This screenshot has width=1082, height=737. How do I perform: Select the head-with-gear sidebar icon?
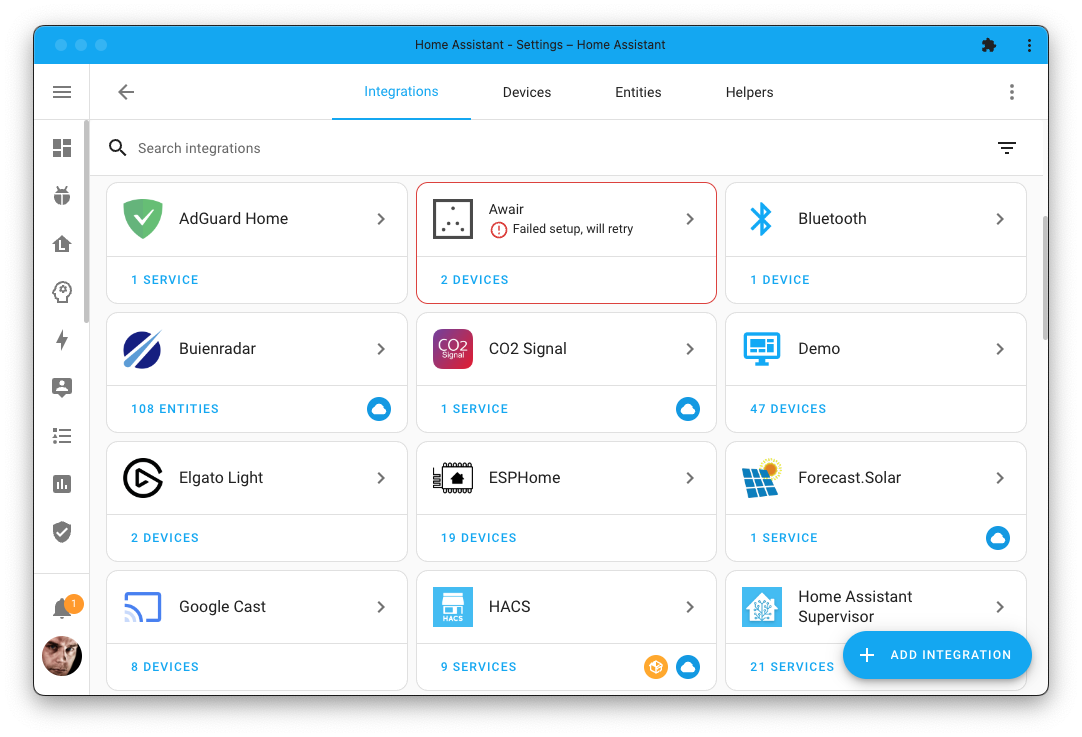(x=61, y=292)
